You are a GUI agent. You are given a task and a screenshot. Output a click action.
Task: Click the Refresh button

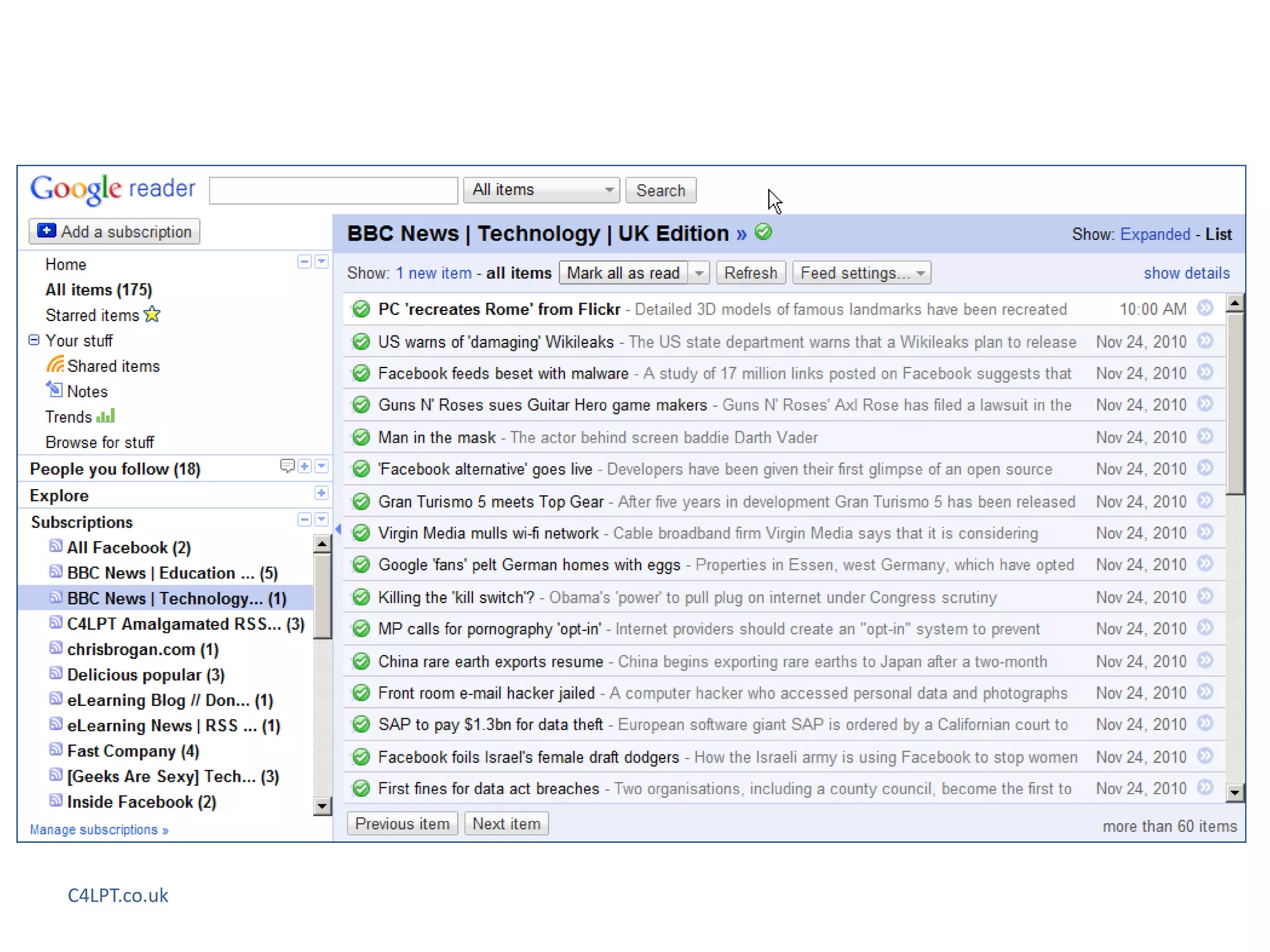click(x=750, y=273)
